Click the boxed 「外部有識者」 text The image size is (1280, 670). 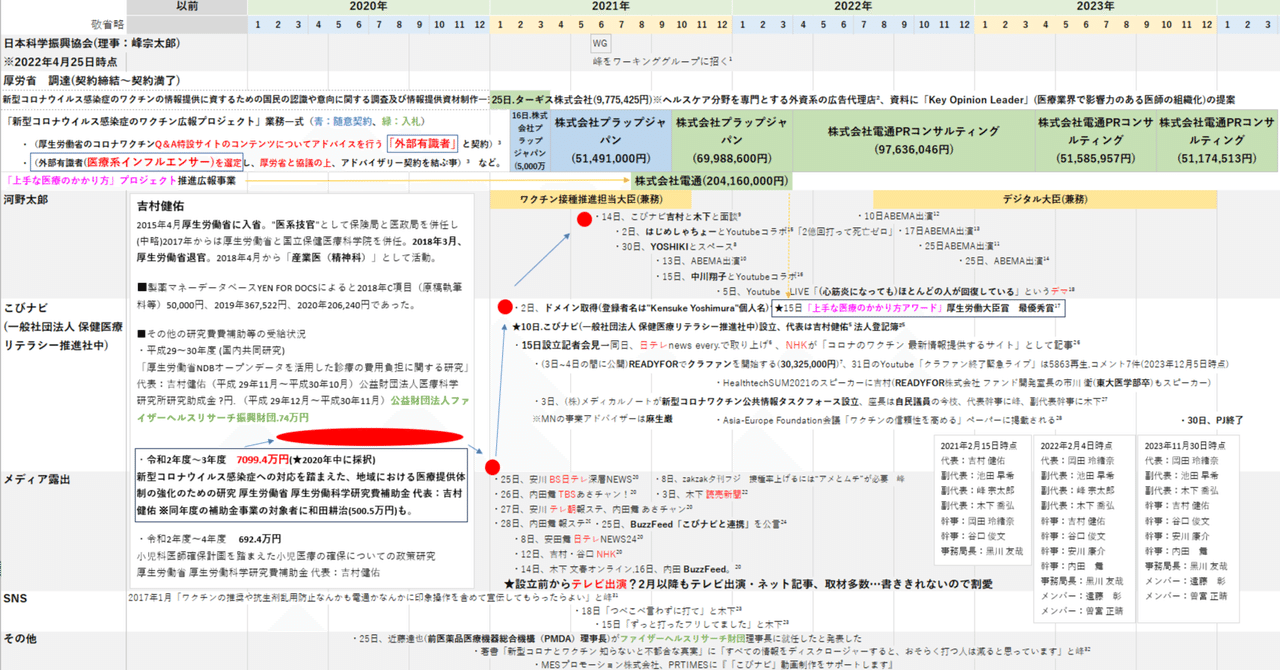tap(423, 142)
